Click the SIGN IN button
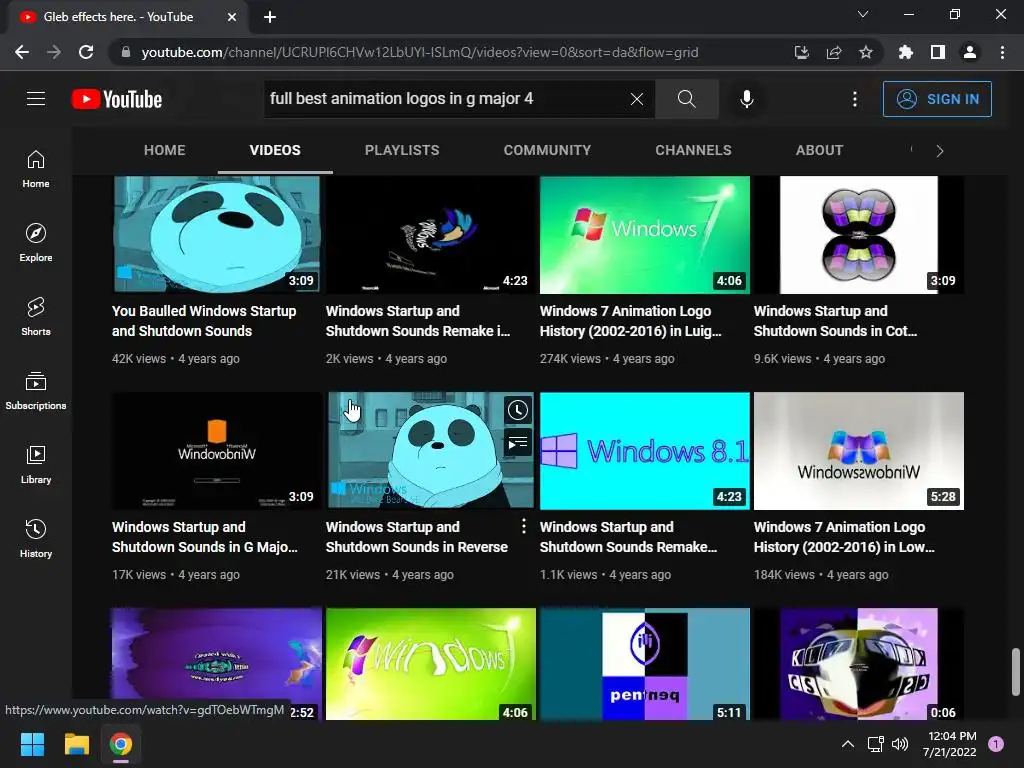 (937, 99)
